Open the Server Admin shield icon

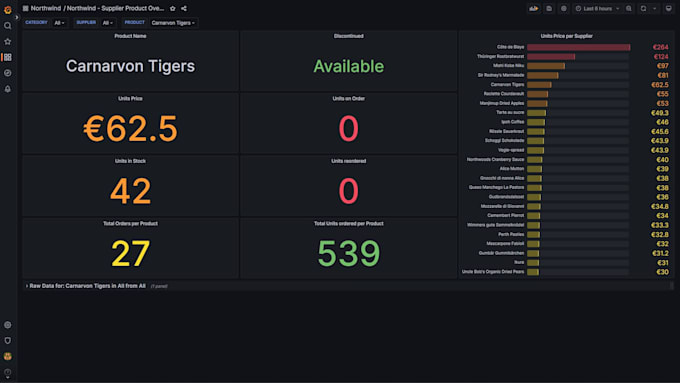tap(8, 340)
